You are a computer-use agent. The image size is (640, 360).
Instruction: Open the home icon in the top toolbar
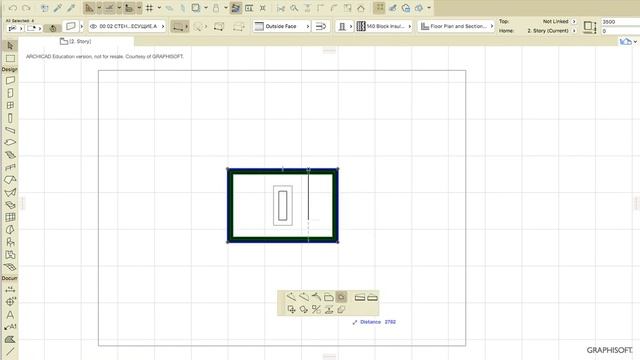tap(361, 8)
